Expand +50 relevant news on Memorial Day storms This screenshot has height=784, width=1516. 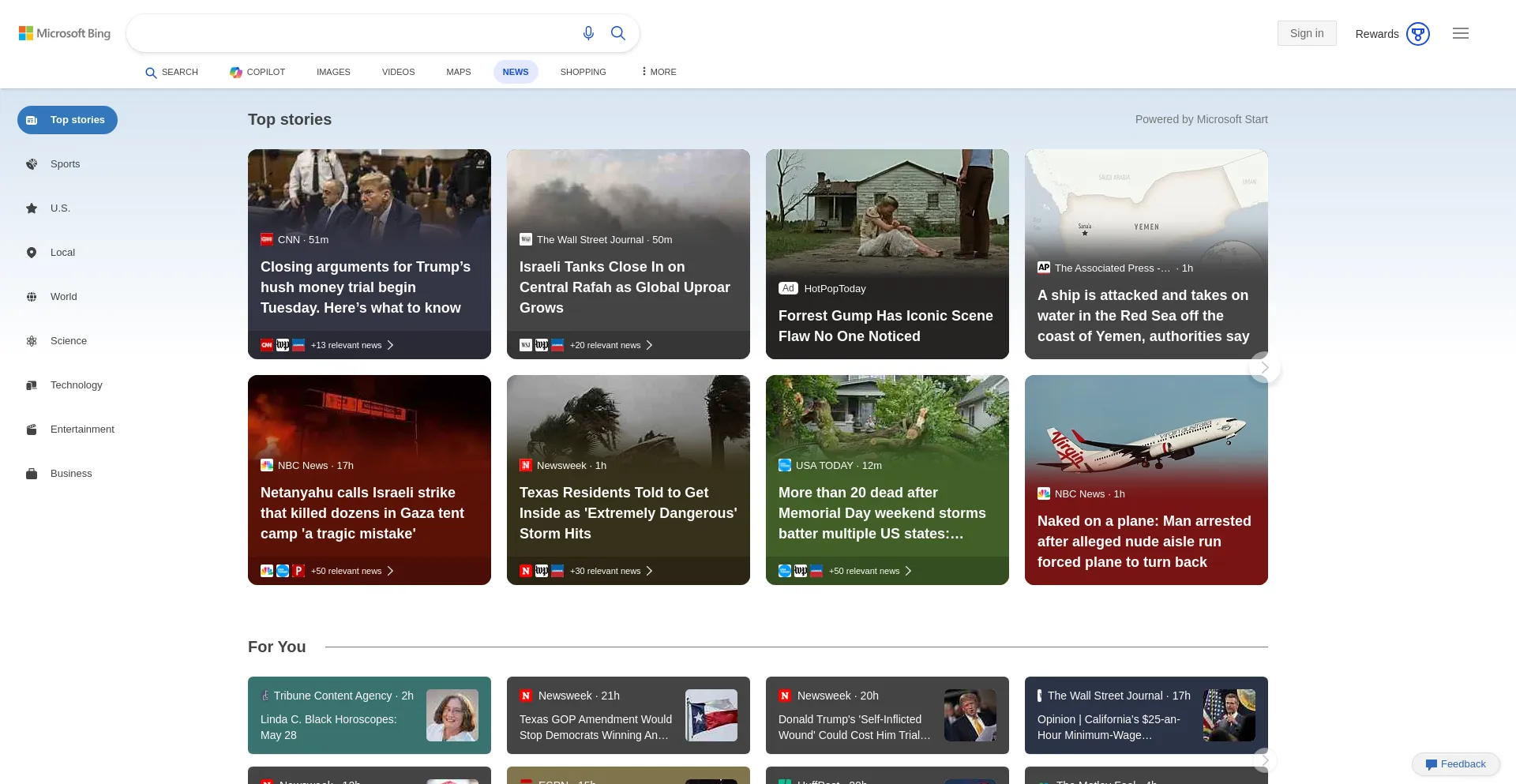[870, 571]
